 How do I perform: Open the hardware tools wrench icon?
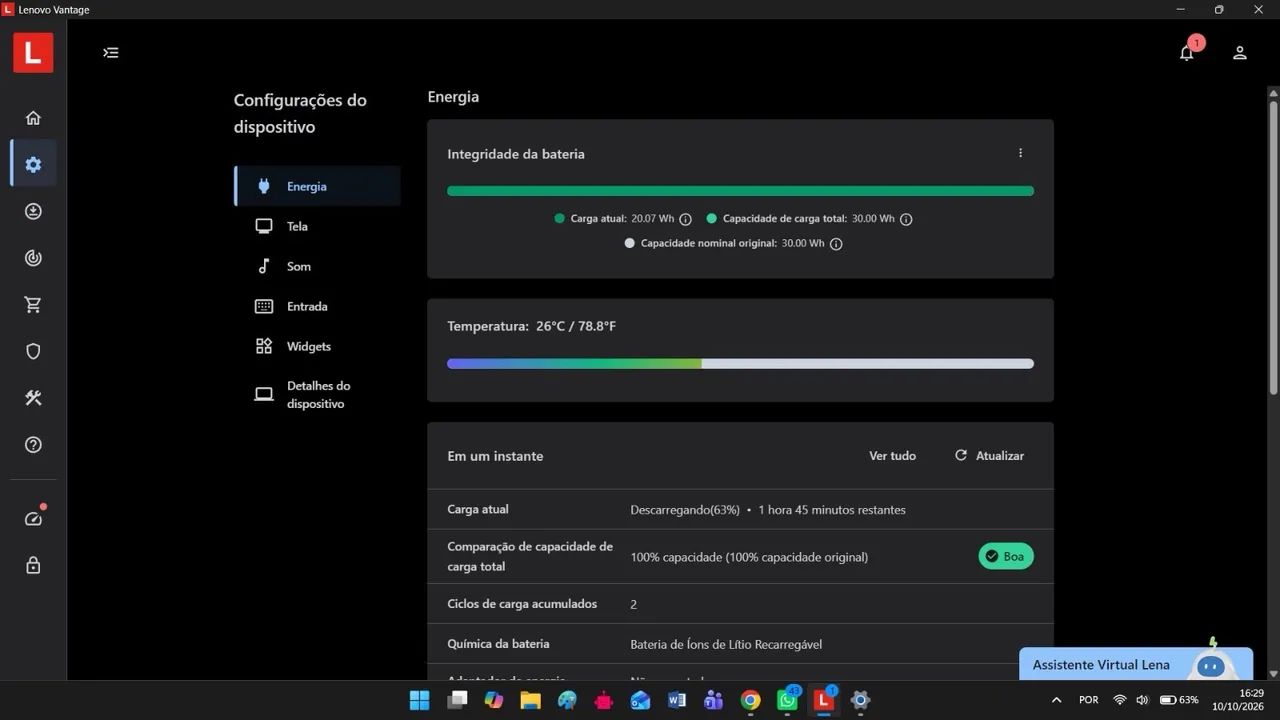click(x=33, y=398)
